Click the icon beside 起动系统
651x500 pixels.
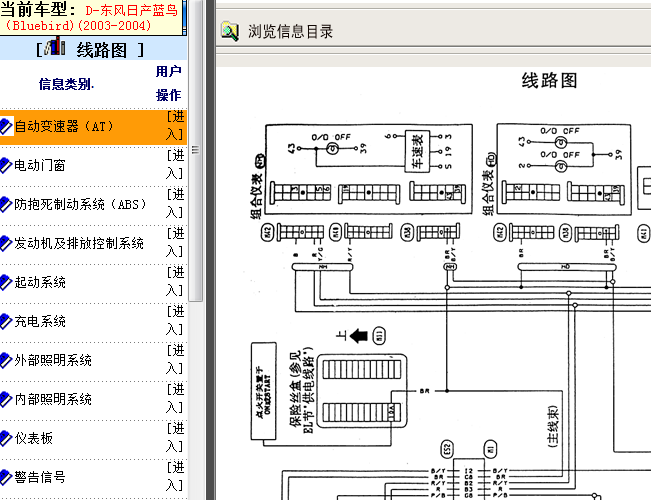pyautogui.click(x=6, y=283)
